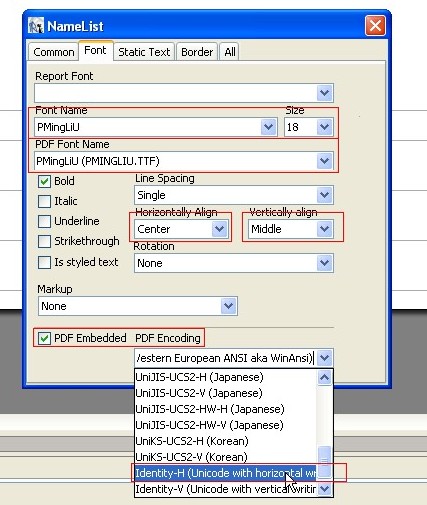Screen dimensions: 427x505
Task: Switch to the Border tab
Action: (x=197, y=52)
